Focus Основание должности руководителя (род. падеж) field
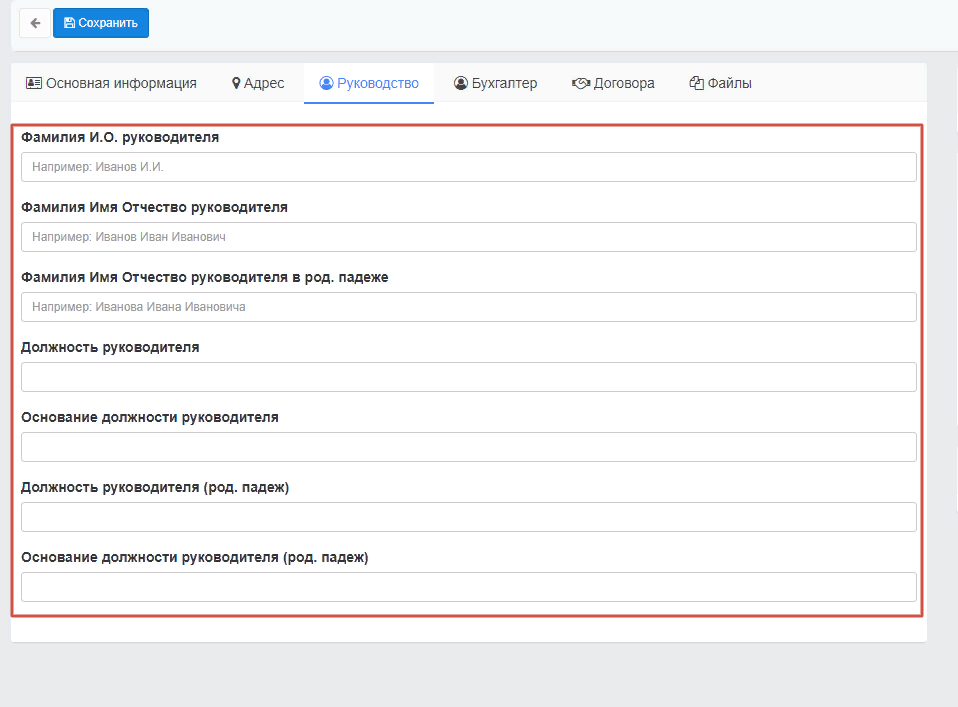958x707 pixels. click(469, 587)
